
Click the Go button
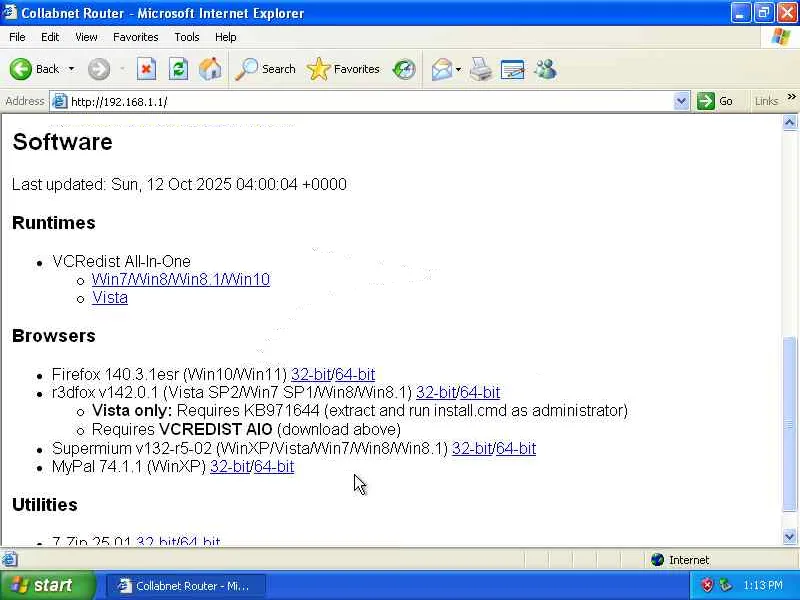(715, 101)
